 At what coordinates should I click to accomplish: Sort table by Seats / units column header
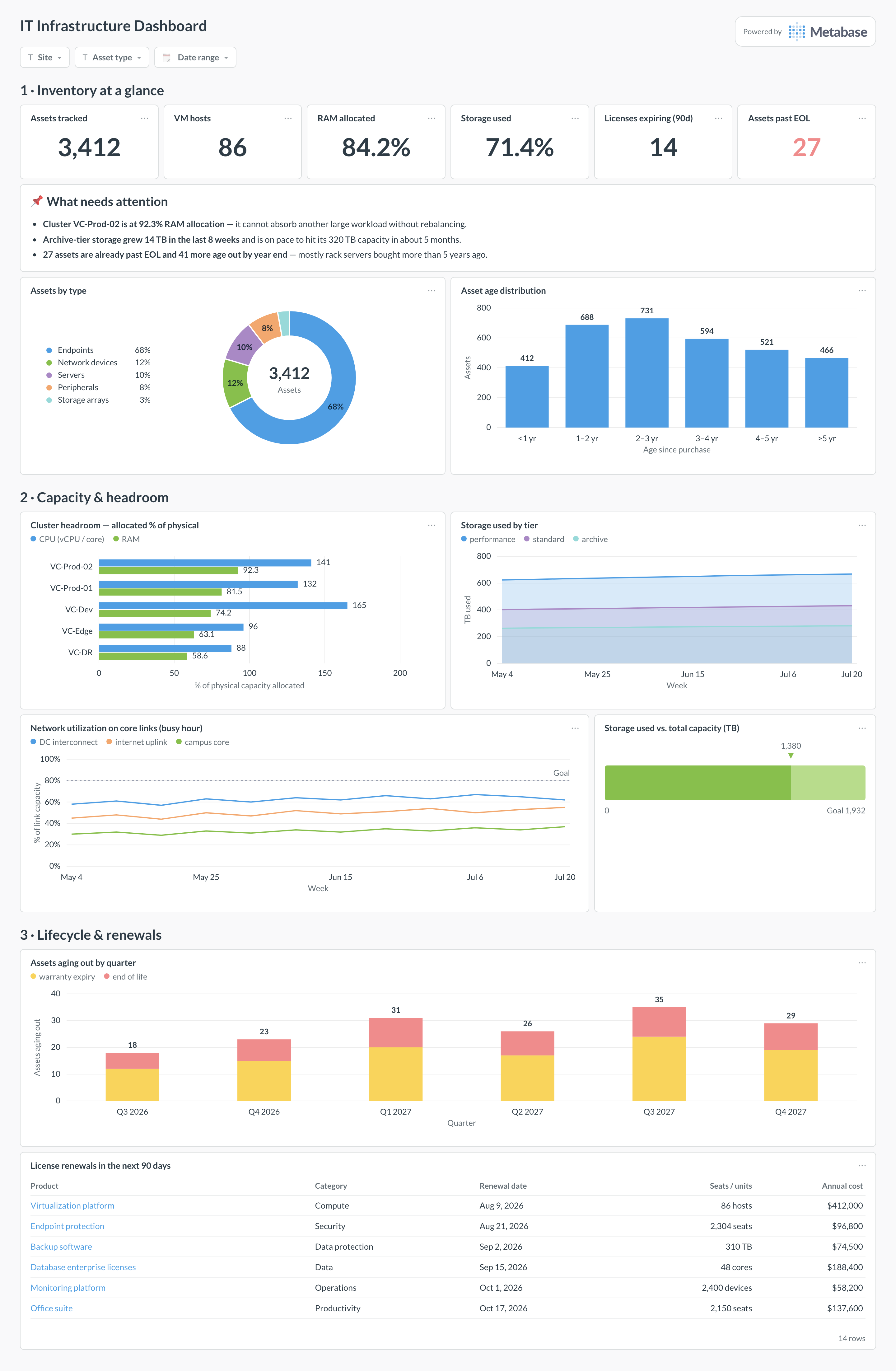(731, 1186)
